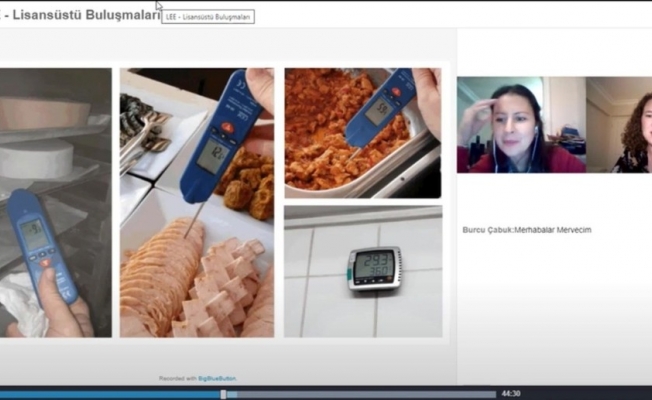Screen dimensions: 652x400
Task: Select the sliced meat thermometer photo
Action: coord(196,202)
